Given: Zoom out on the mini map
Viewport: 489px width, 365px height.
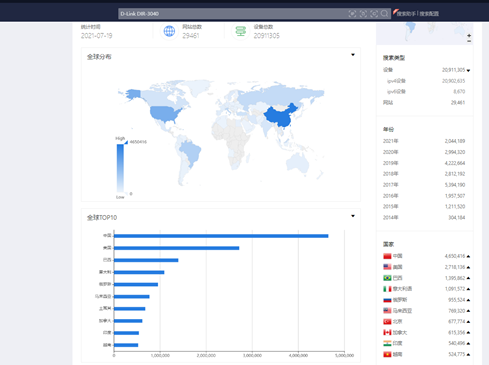Looking at the screenshot, I should (469, 41).
